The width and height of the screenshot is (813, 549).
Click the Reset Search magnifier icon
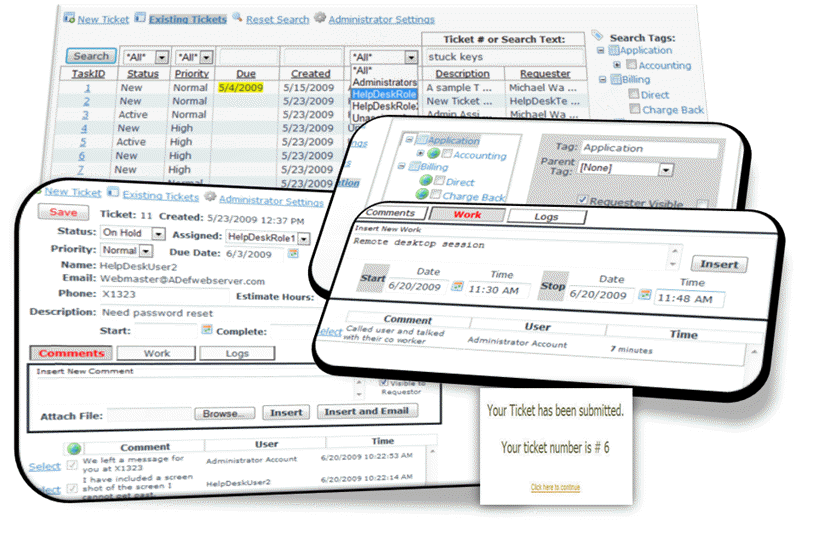(x=237, y=17)
